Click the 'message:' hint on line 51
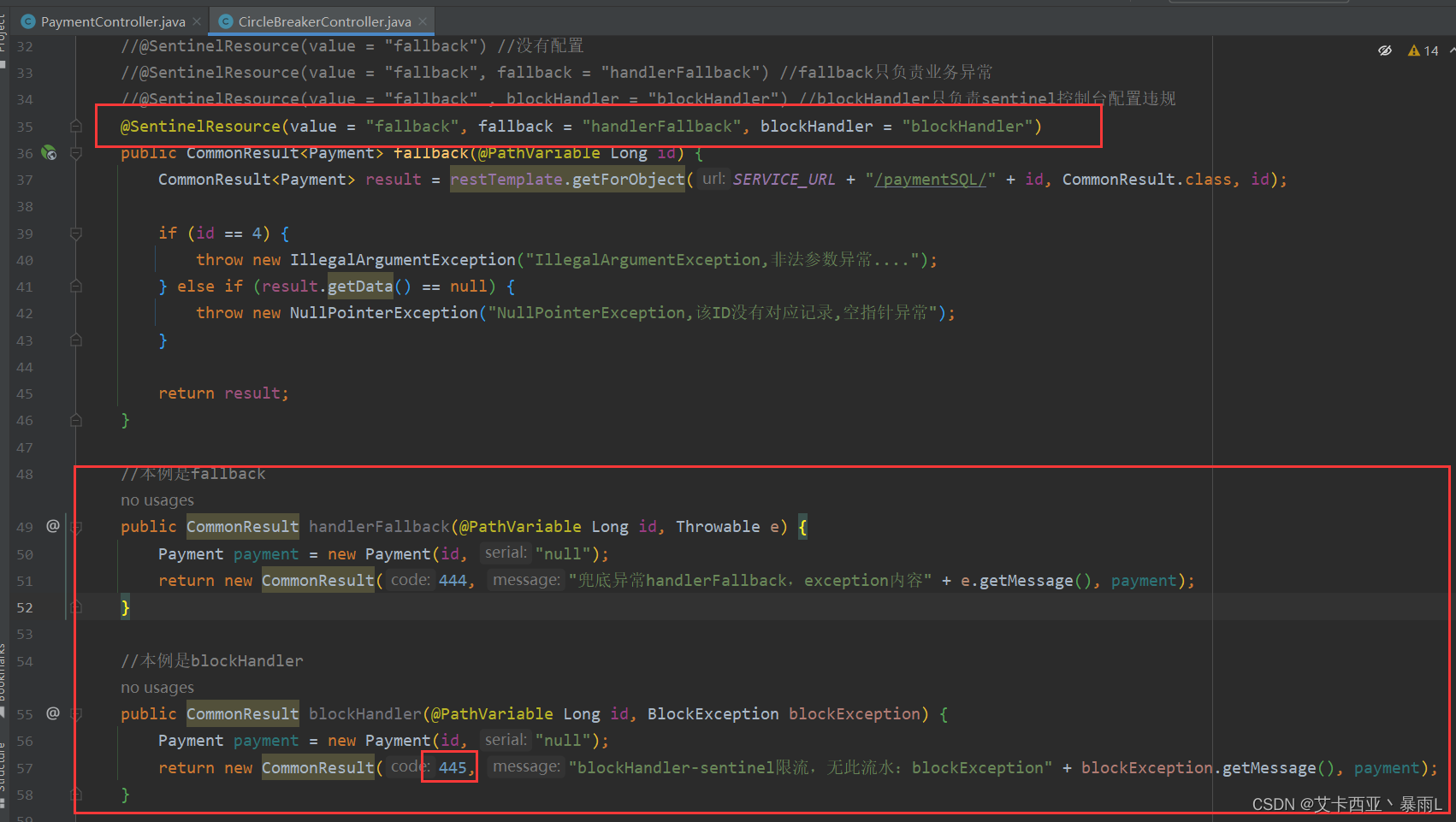 [526, 580]
